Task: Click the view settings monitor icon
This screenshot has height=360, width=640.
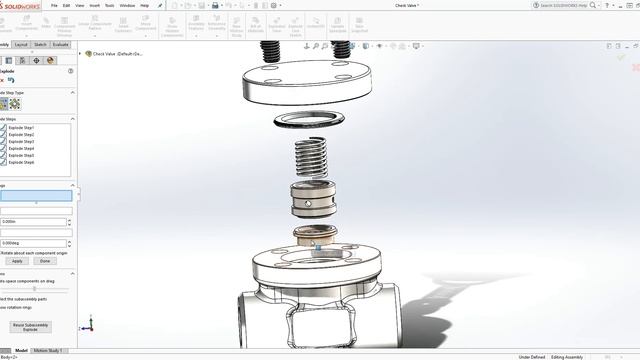Action: click(x=416, y=46)
